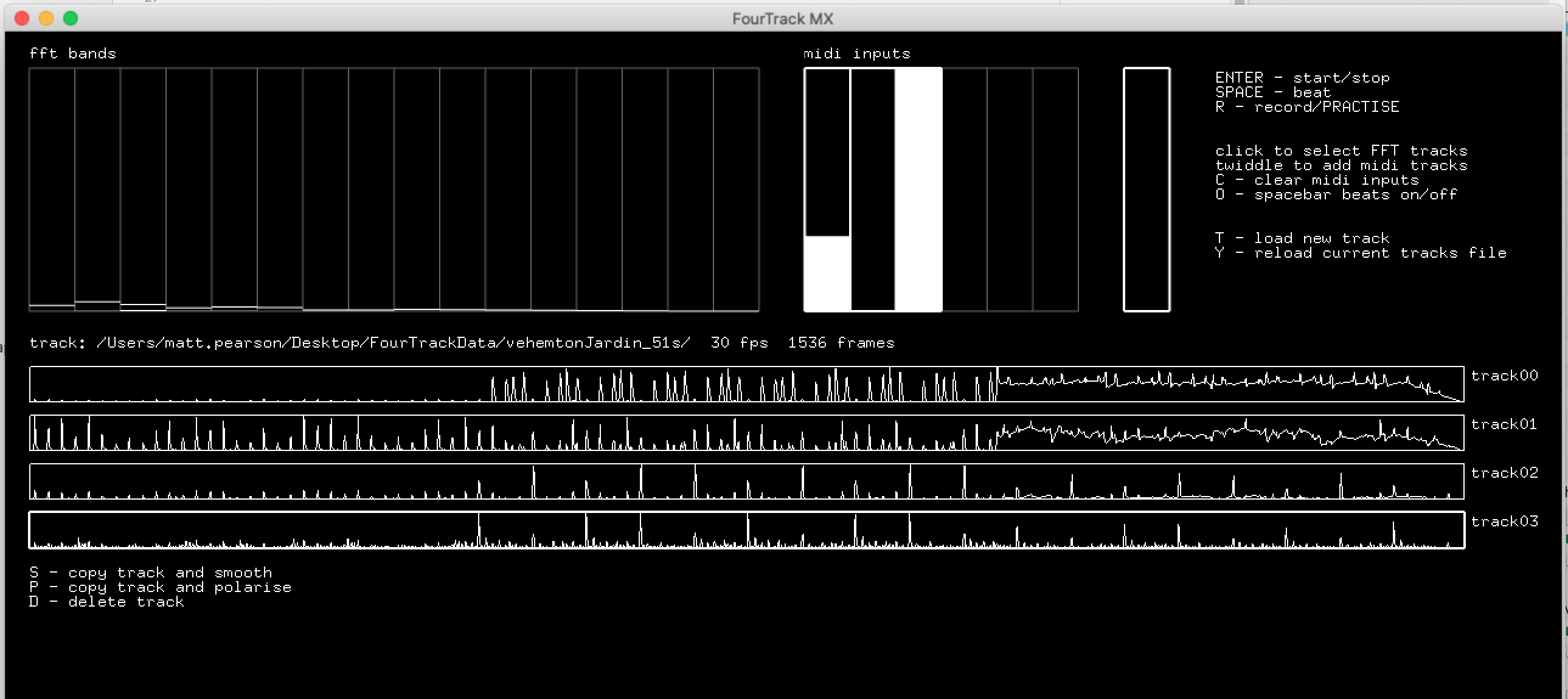
Task: Select the track02 waveform lane
Action: click(746, 481)
